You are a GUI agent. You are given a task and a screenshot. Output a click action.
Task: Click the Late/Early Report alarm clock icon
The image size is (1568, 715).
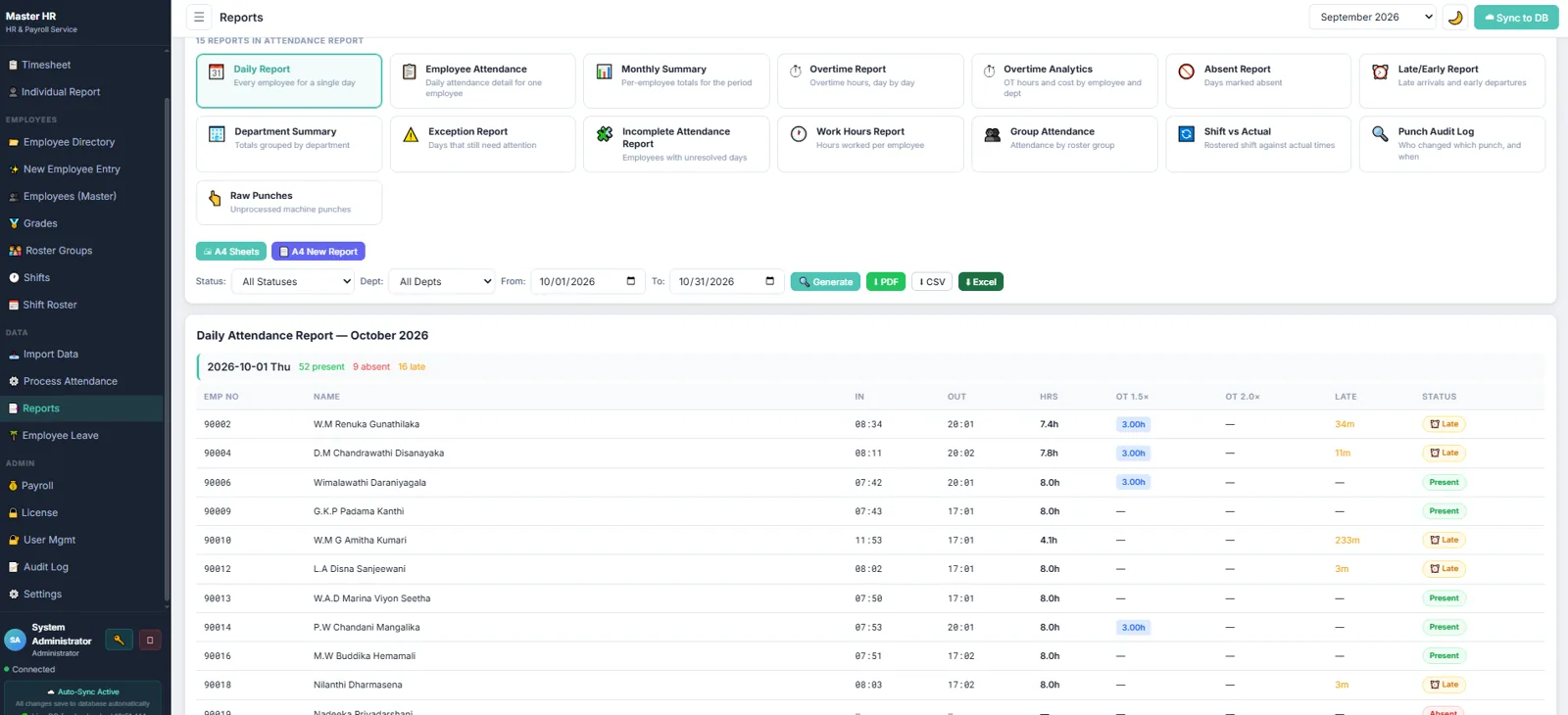(x=1380, y=71)
